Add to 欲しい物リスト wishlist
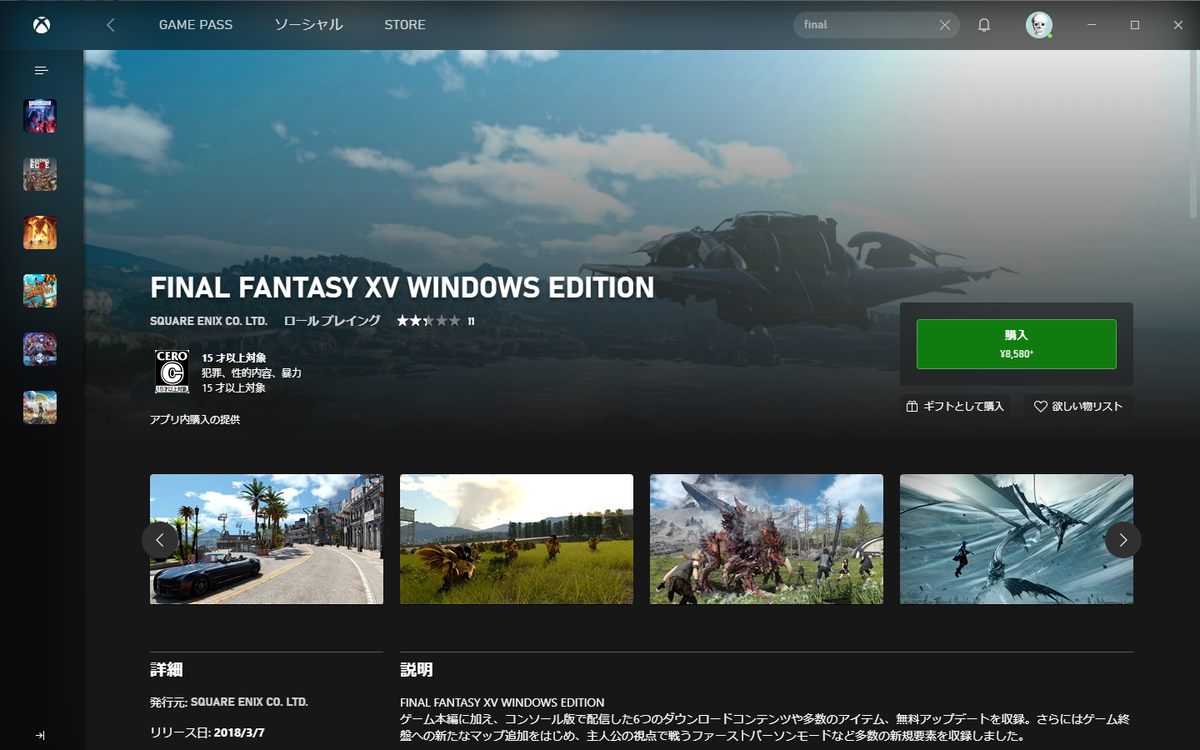Viewport: 1200px width, 750px height. [1078, 407]
